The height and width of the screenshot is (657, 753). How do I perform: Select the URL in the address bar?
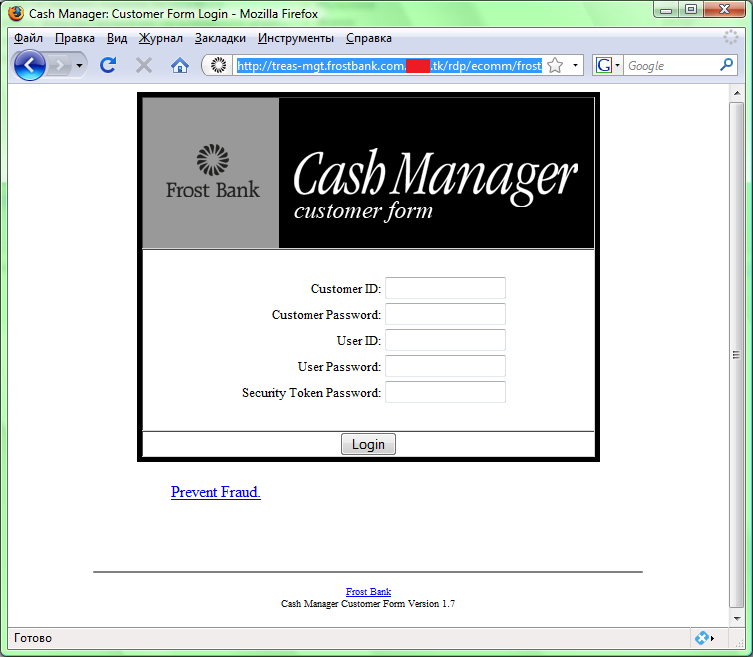click(389, 65)
